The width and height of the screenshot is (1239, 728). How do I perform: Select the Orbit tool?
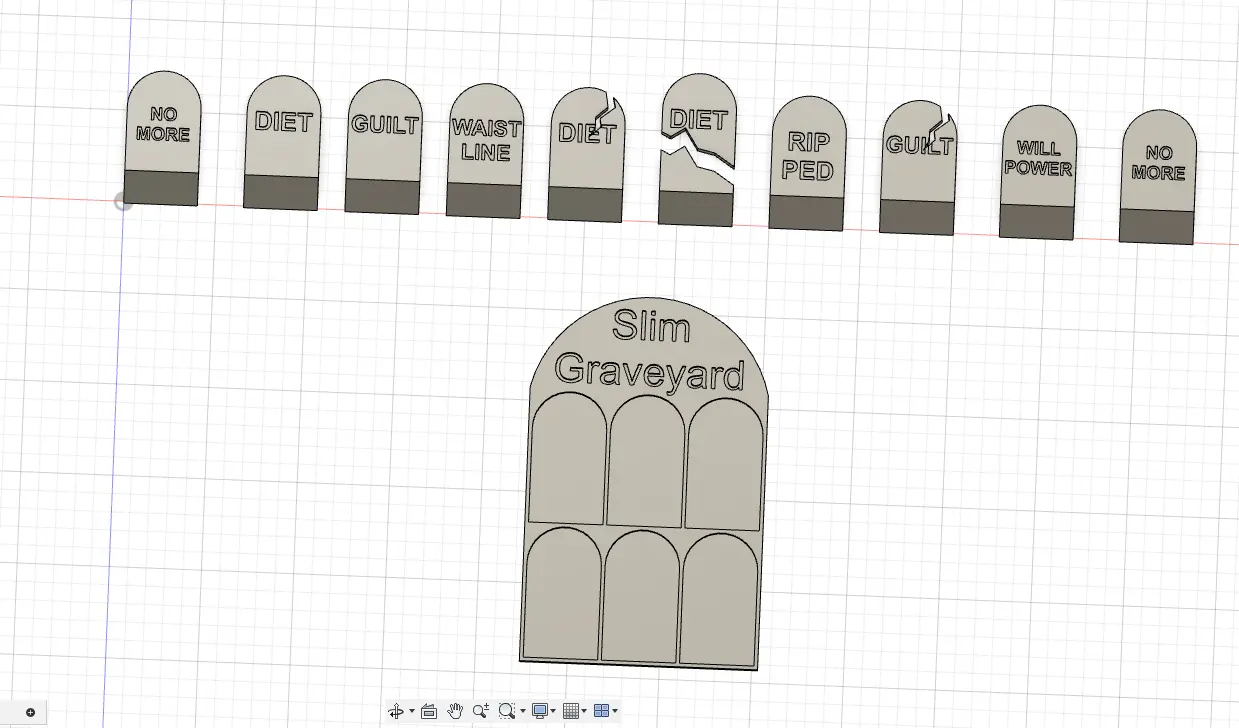click(396, 711)
